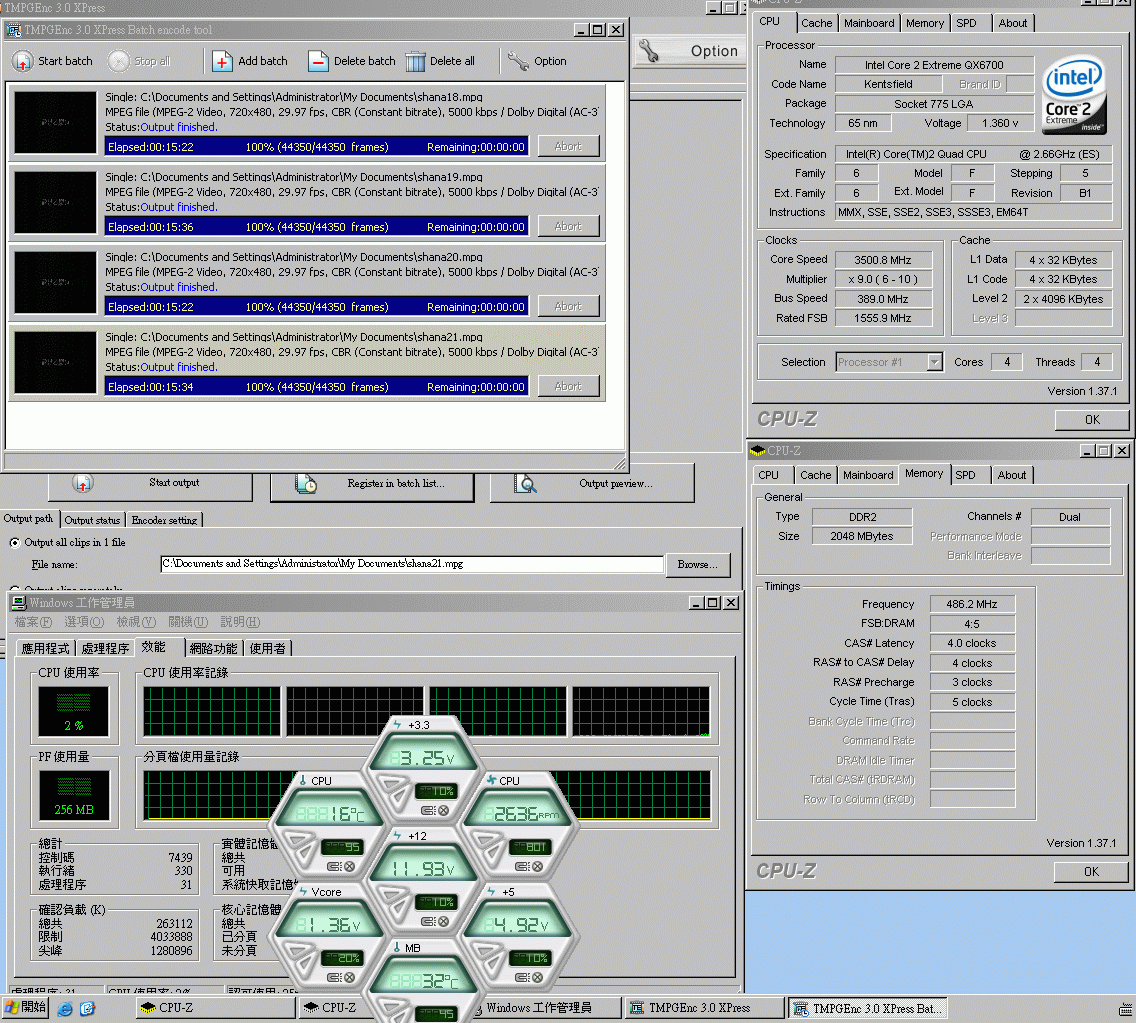Click 2 % CPU usage meter

(x=73, y=711)
